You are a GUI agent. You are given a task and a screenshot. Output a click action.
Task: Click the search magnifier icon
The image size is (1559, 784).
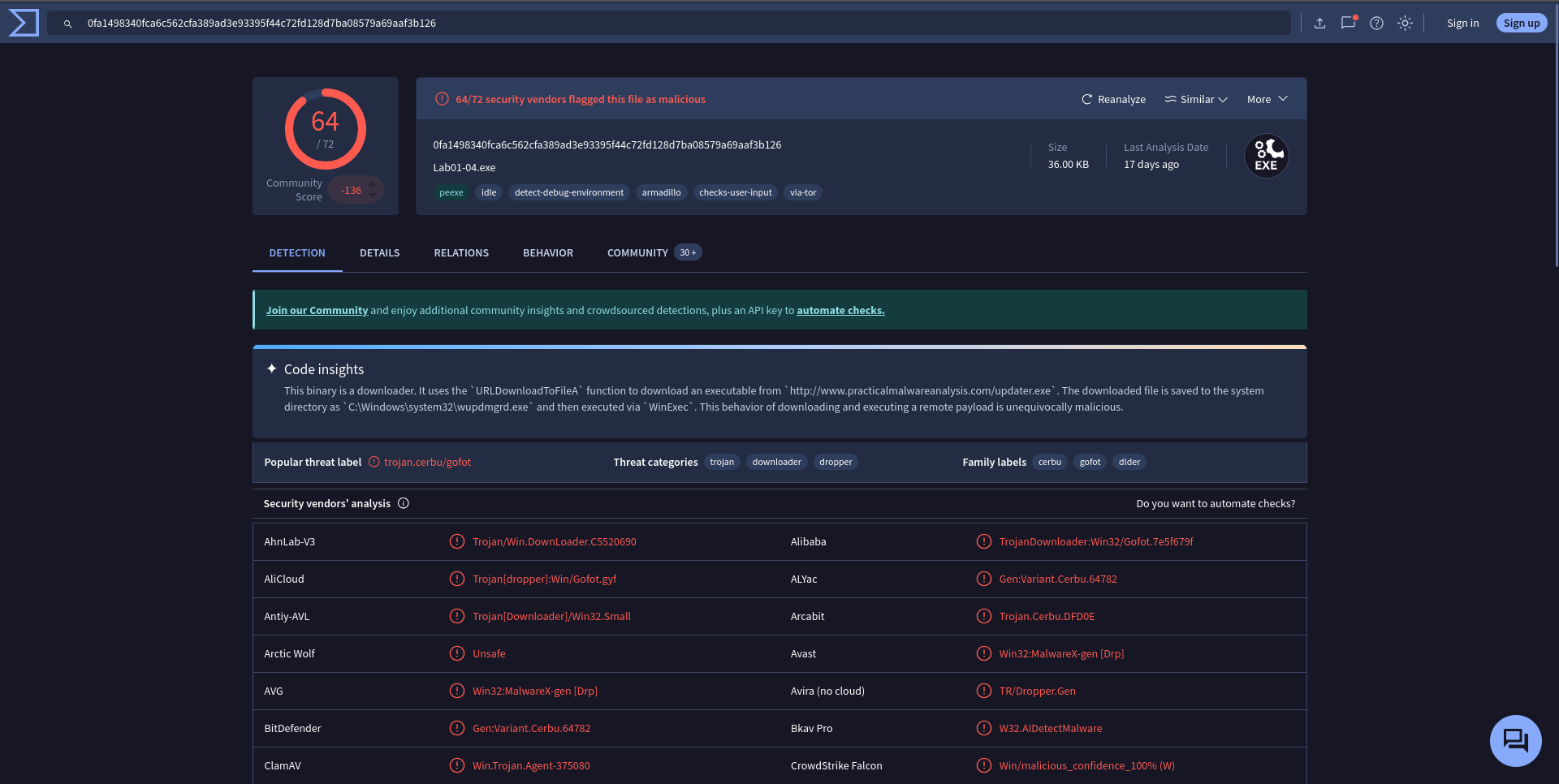68,24
